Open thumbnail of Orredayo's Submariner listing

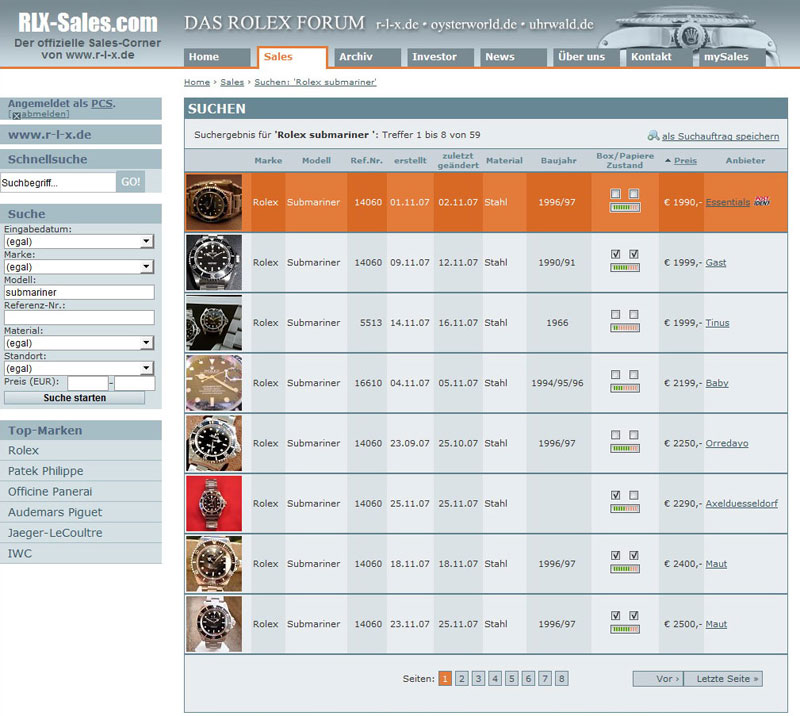[214, 443]
